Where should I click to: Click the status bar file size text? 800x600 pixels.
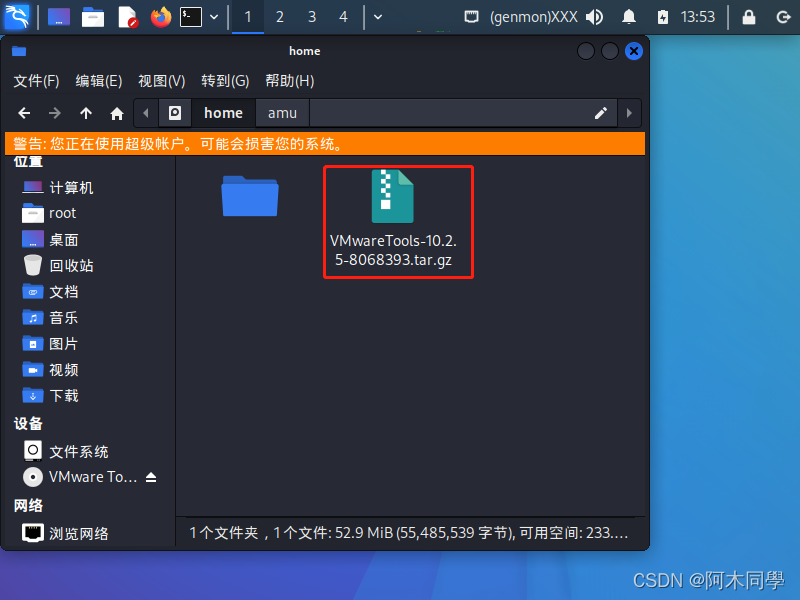(x=408, y=533)
